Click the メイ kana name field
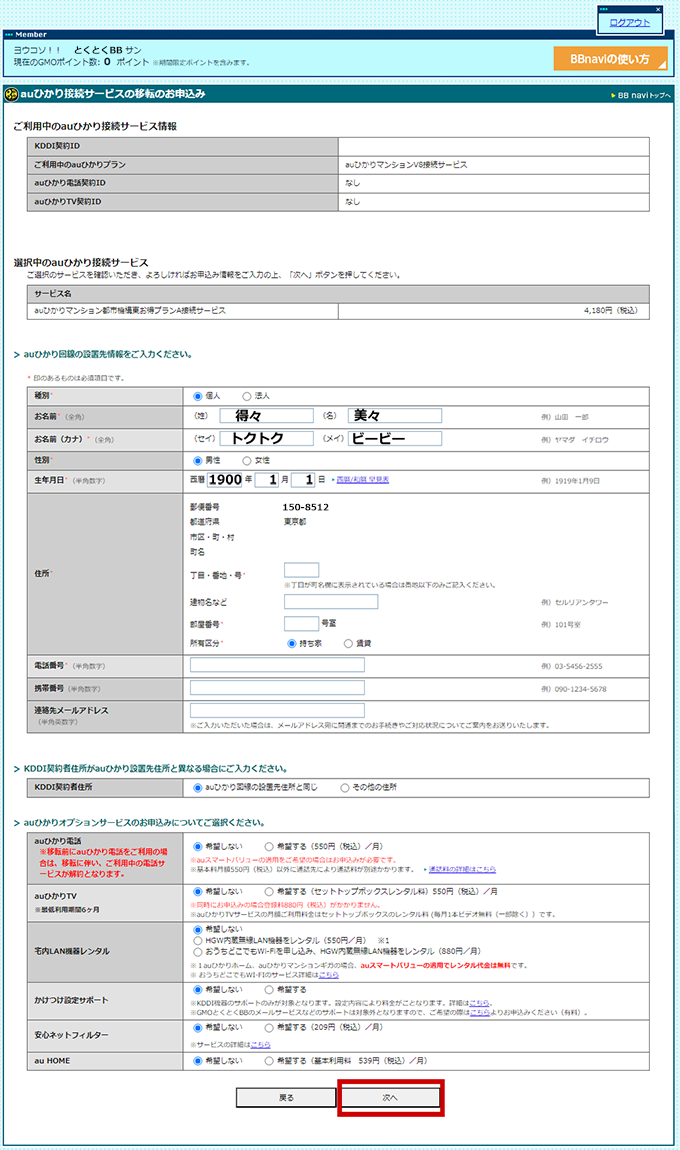The image size is (680, 1150). click(395, 438)
